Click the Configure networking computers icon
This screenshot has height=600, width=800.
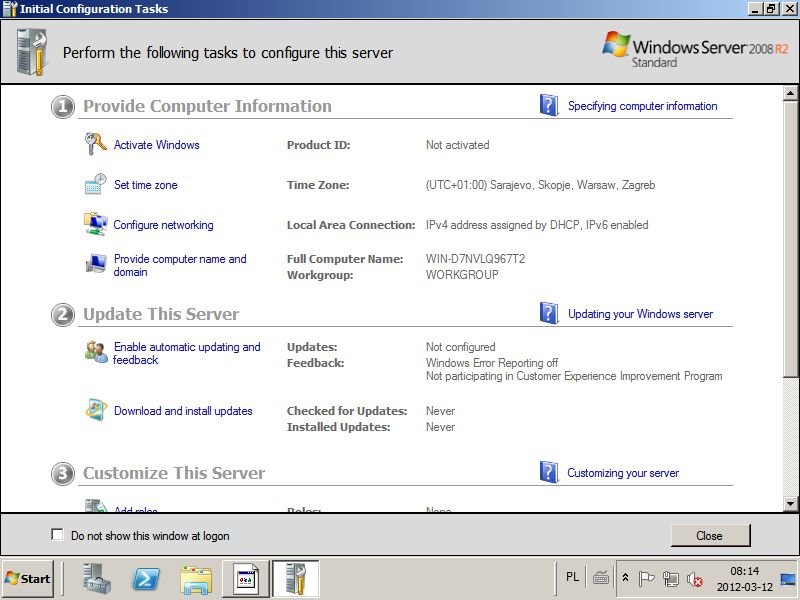[x=95, y=224]
